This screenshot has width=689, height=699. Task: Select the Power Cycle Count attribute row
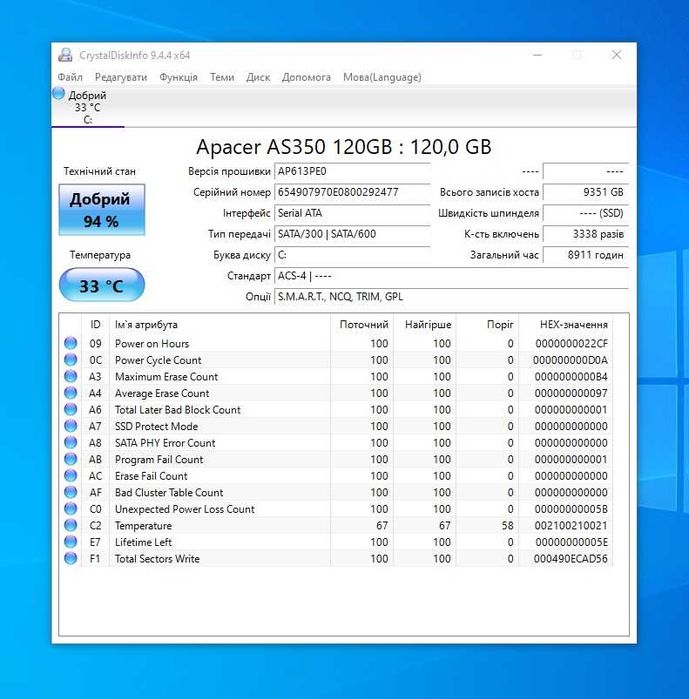336,360
